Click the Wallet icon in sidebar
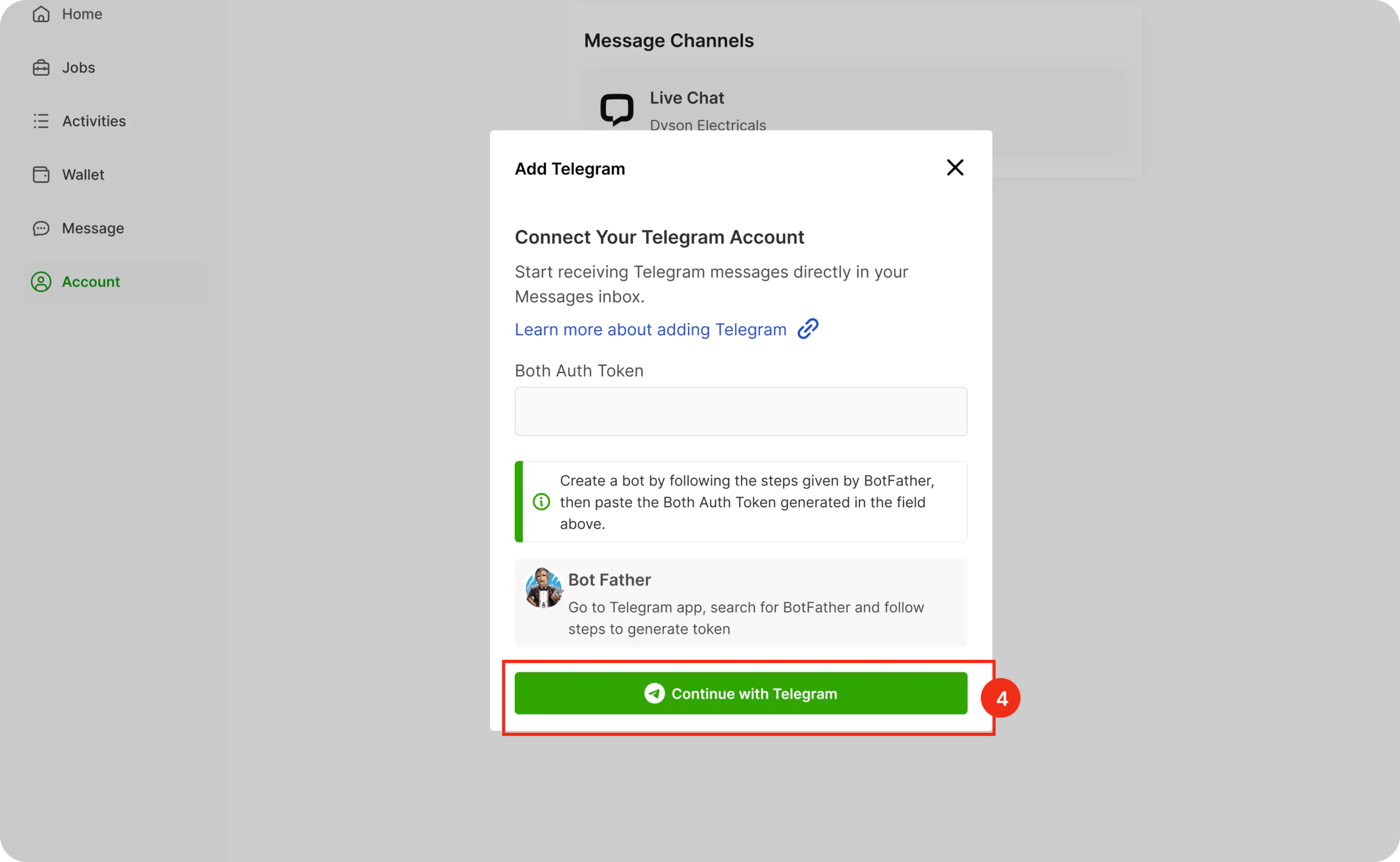This screenshot has width=1400, height=862. pos(40,175)
